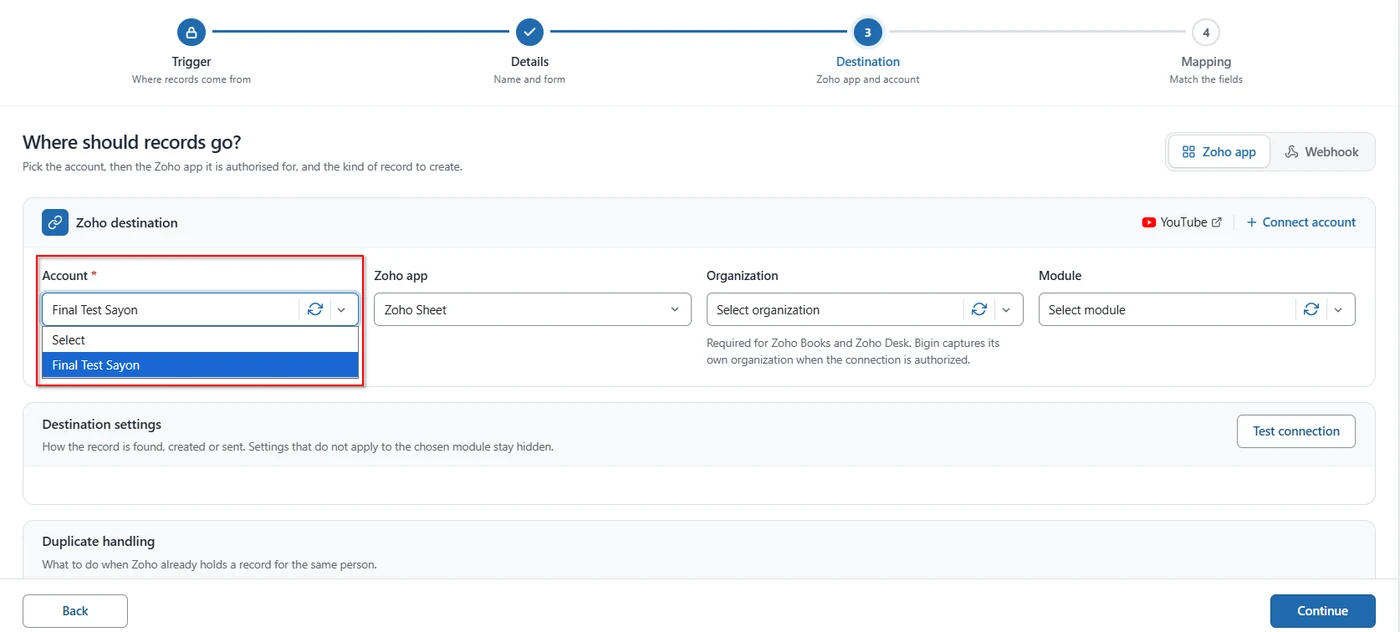
Task: Refresh the Module list
Action: 1311,310
